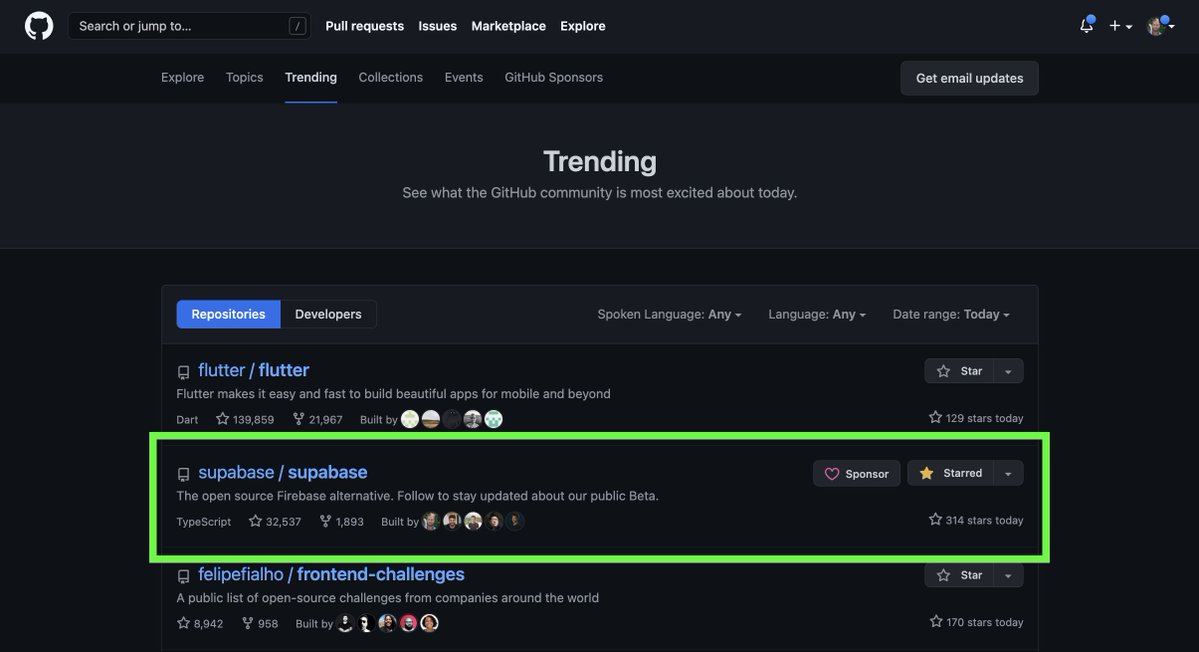Click first frontend-challenges contributor avatar
Screen dimensions: 1199x652
pos(345,623)
